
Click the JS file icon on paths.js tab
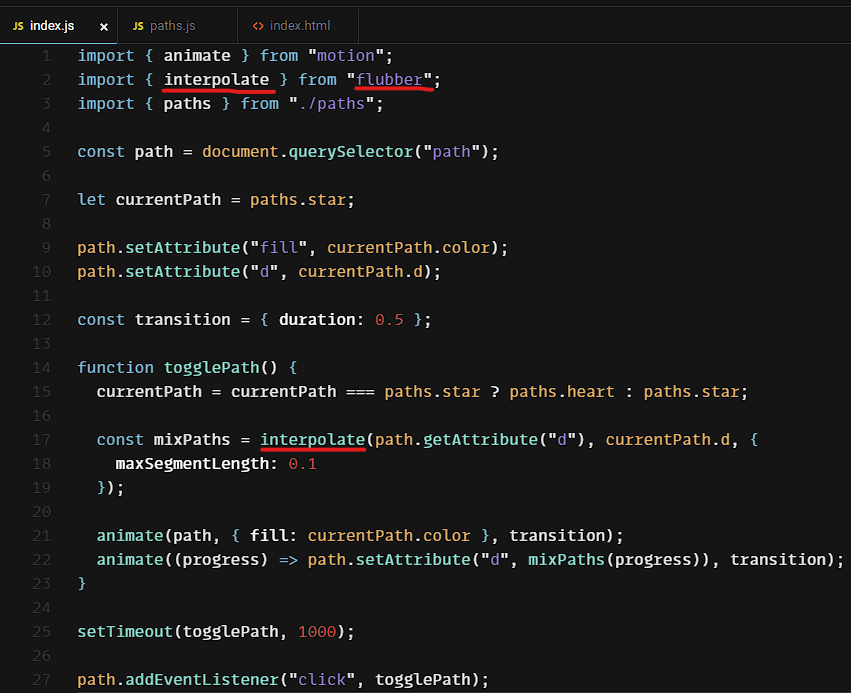click(x=139, y=25)
